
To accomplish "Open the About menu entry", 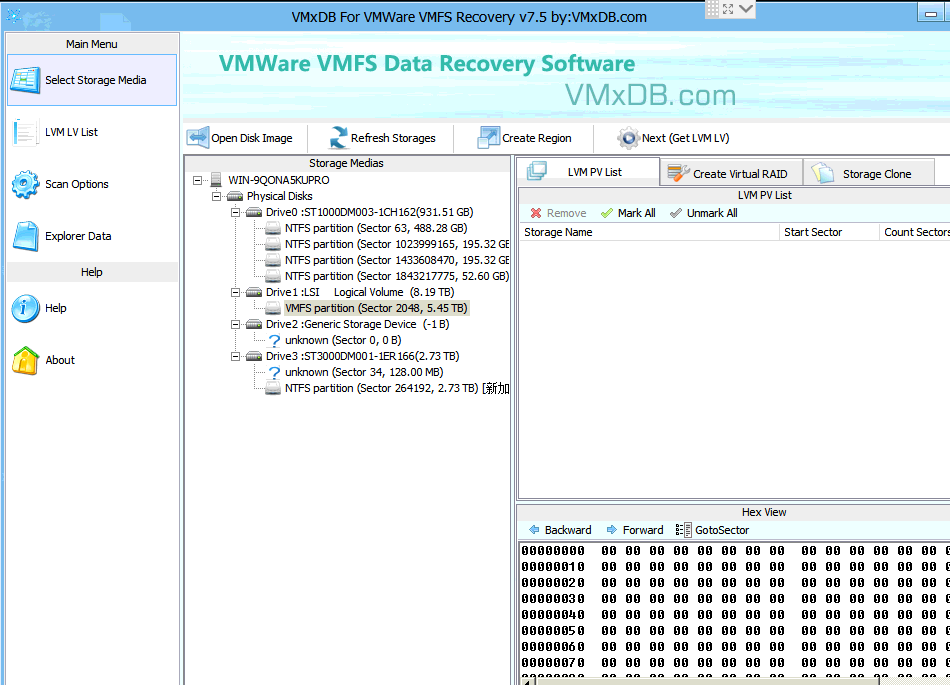I will [92, 360].
